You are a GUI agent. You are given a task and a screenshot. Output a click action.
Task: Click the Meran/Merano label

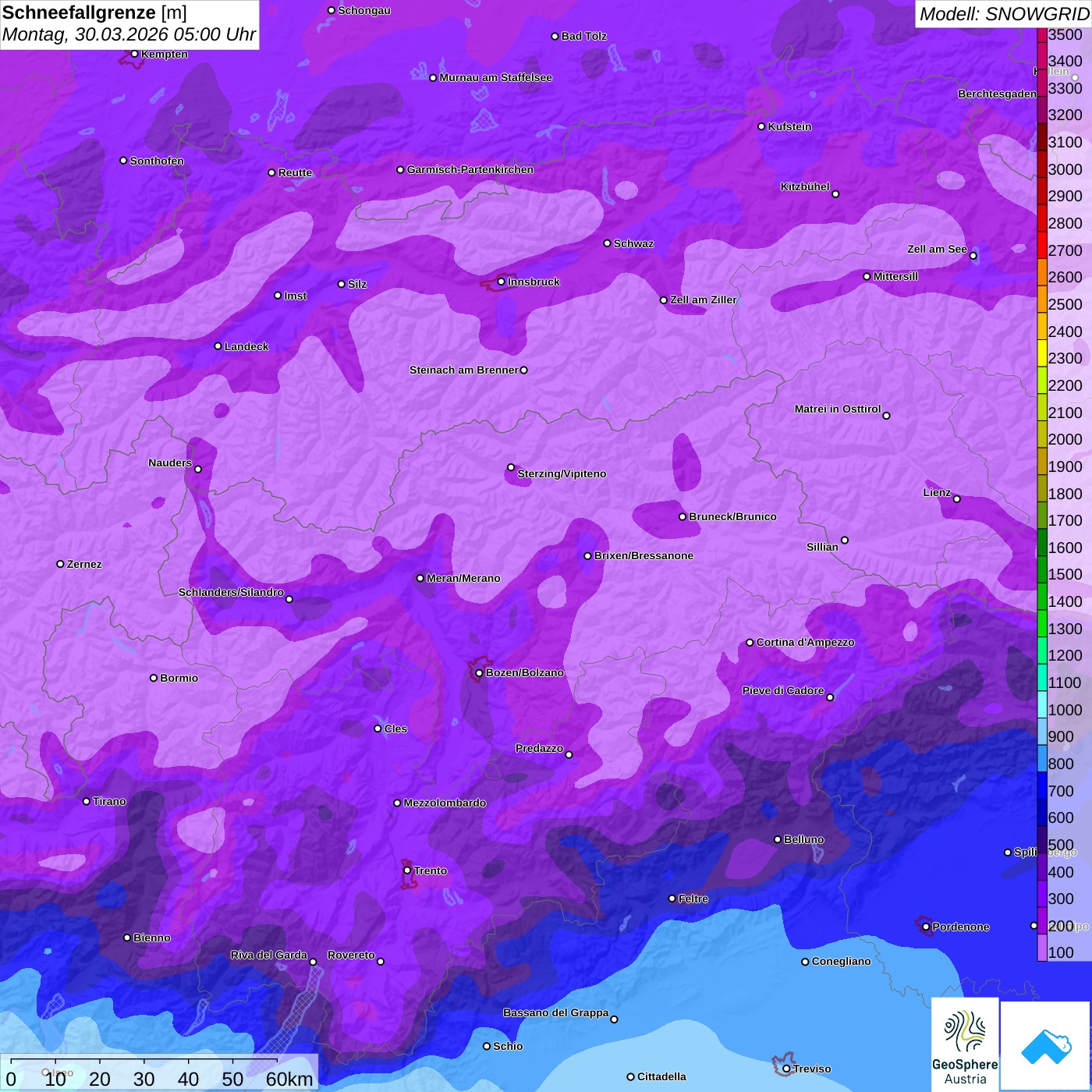(x=463, y=578)
